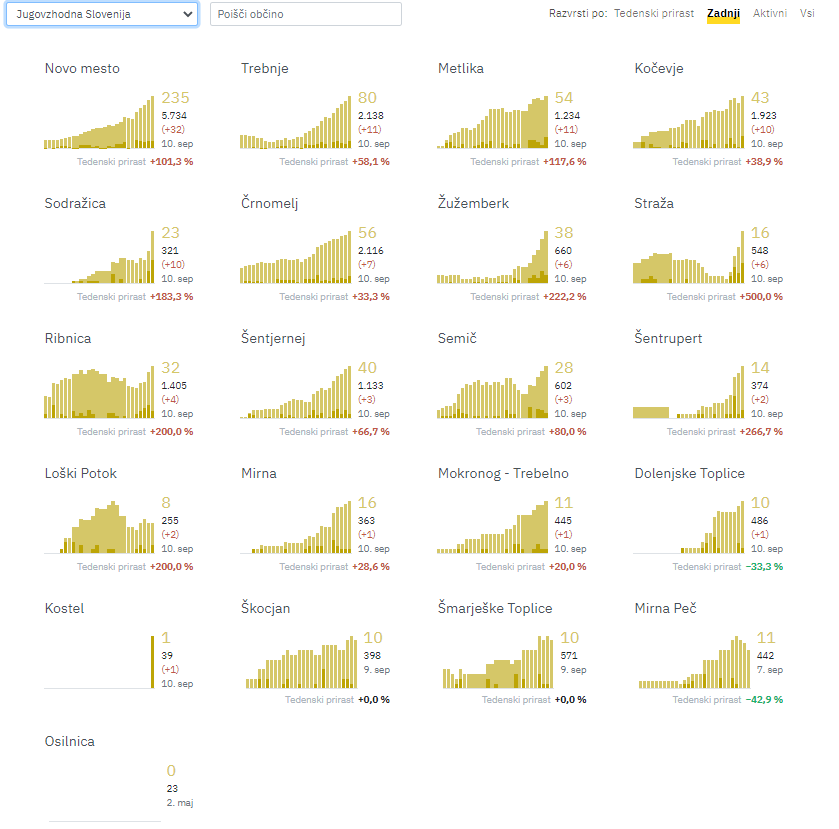The width and height of the screenshot is (839, 829).
Task: Select the Žužemberk heading
Action: click(473, 203)
